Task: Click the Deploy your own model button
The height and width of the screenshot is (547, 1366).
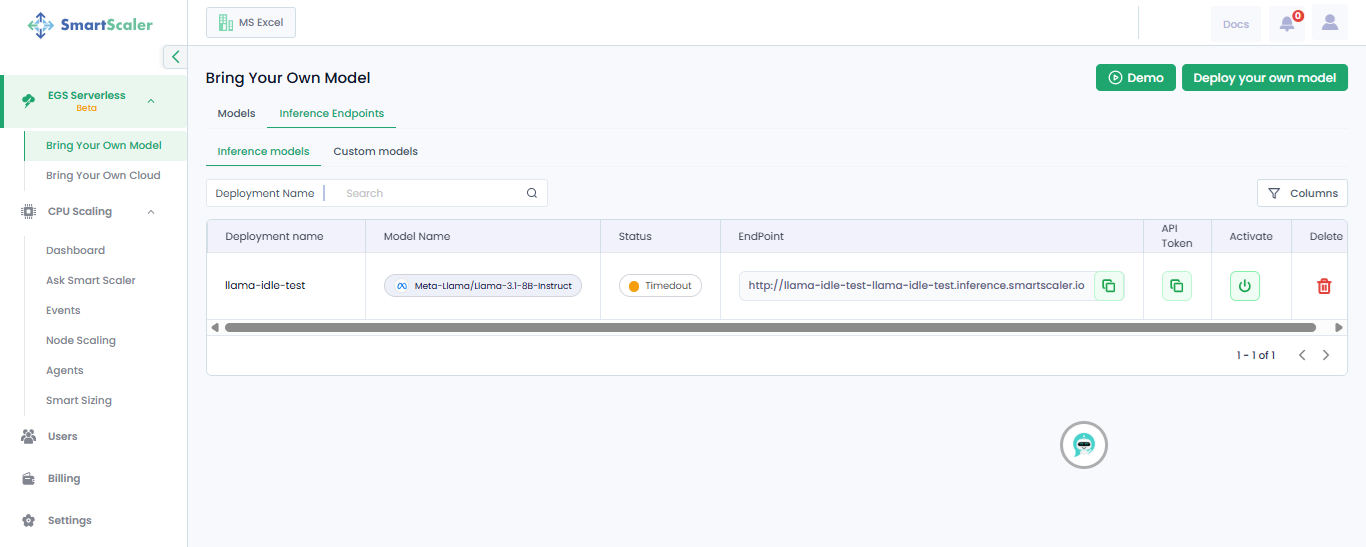Action: click(1264, 78)
